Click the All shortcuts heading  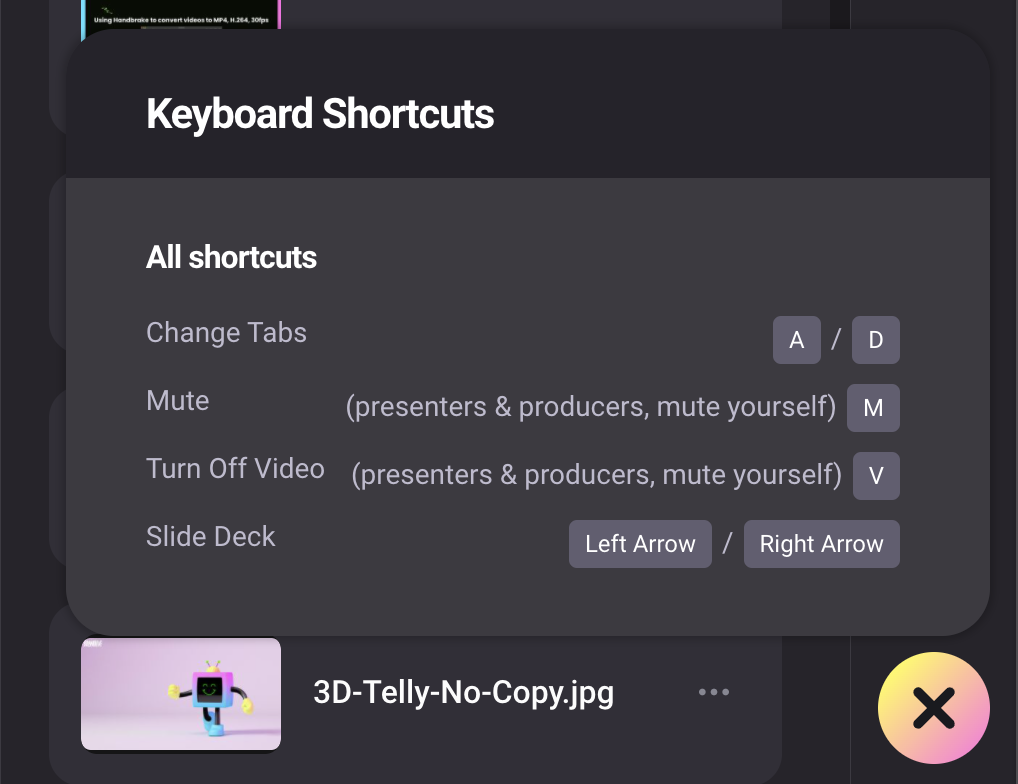(x=231, y=258)
